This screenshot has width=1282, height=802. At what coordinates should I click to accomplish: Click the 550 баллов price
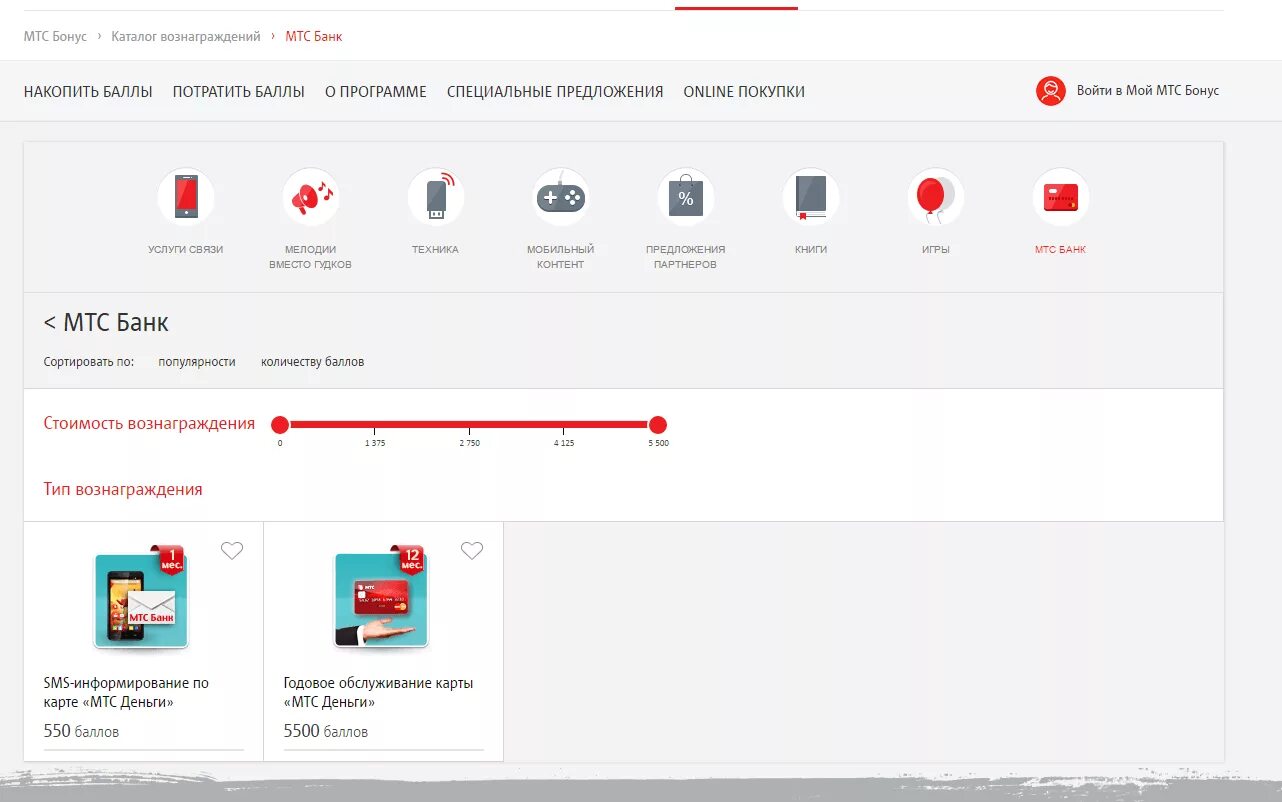tap(81, 731)
